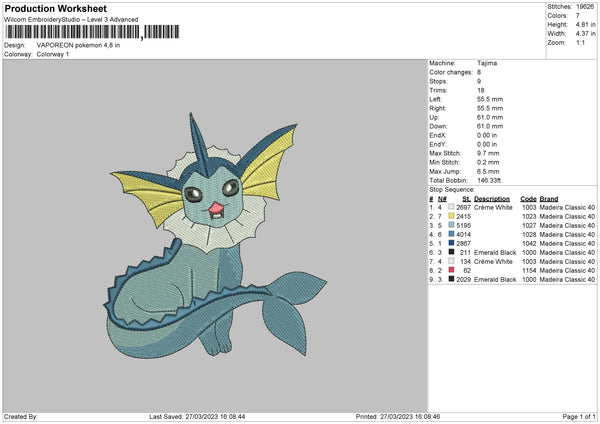The image size is (600, 424).
Task: Click the 'Min Stitch' value 0.2 mm
Action: 488,162
